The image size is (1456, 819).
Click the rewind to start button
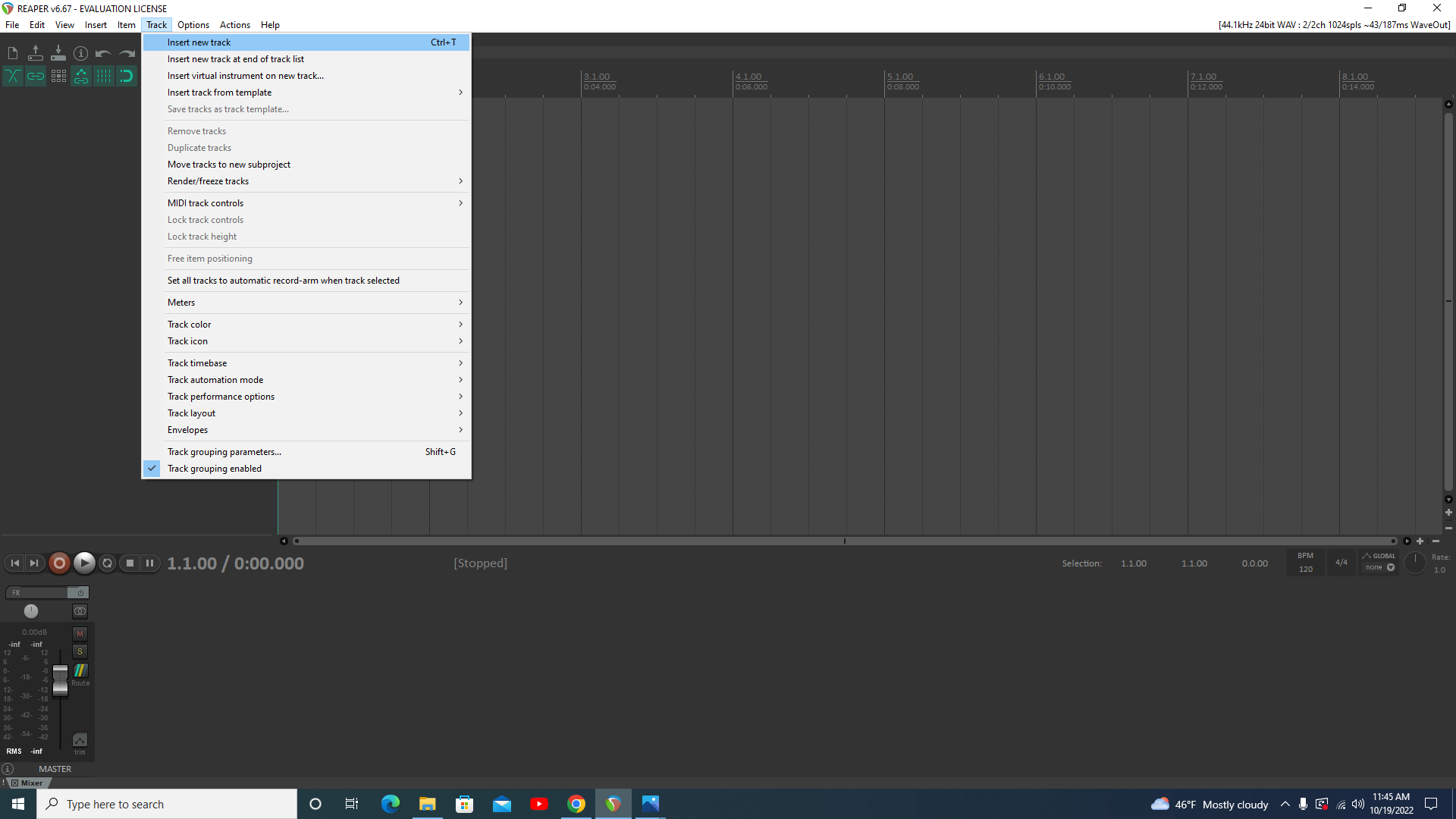tap(14, 563)
